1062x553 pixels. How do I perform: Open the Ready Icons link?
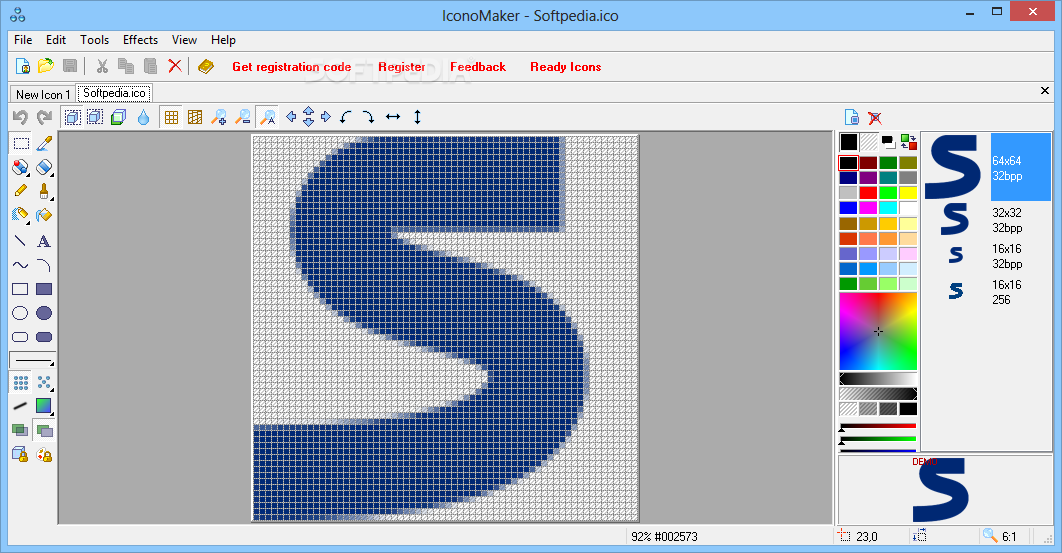[566, 66]
